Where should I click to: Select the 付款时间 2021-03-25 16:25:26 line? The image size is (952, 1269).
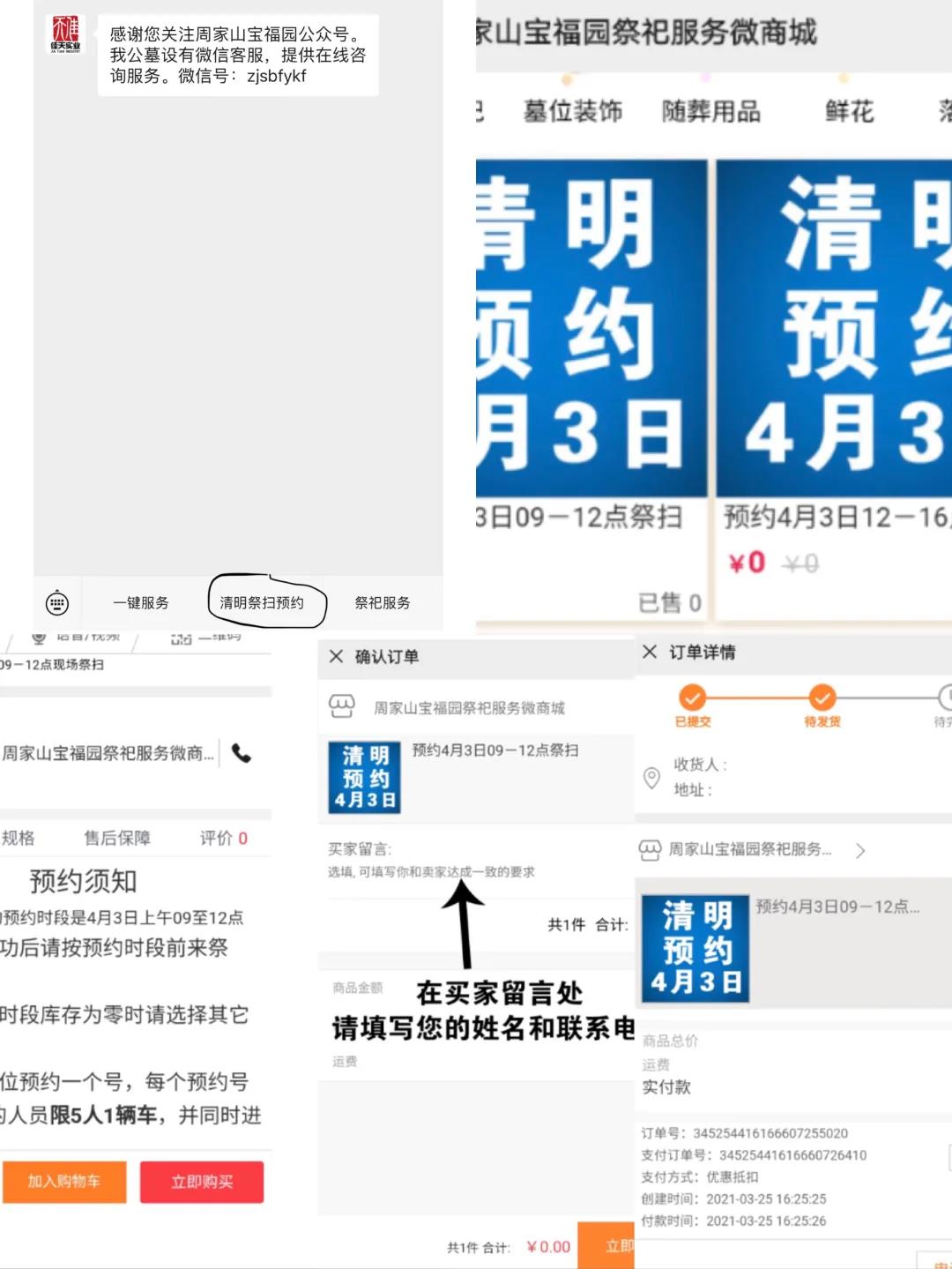pos(734,1221)
